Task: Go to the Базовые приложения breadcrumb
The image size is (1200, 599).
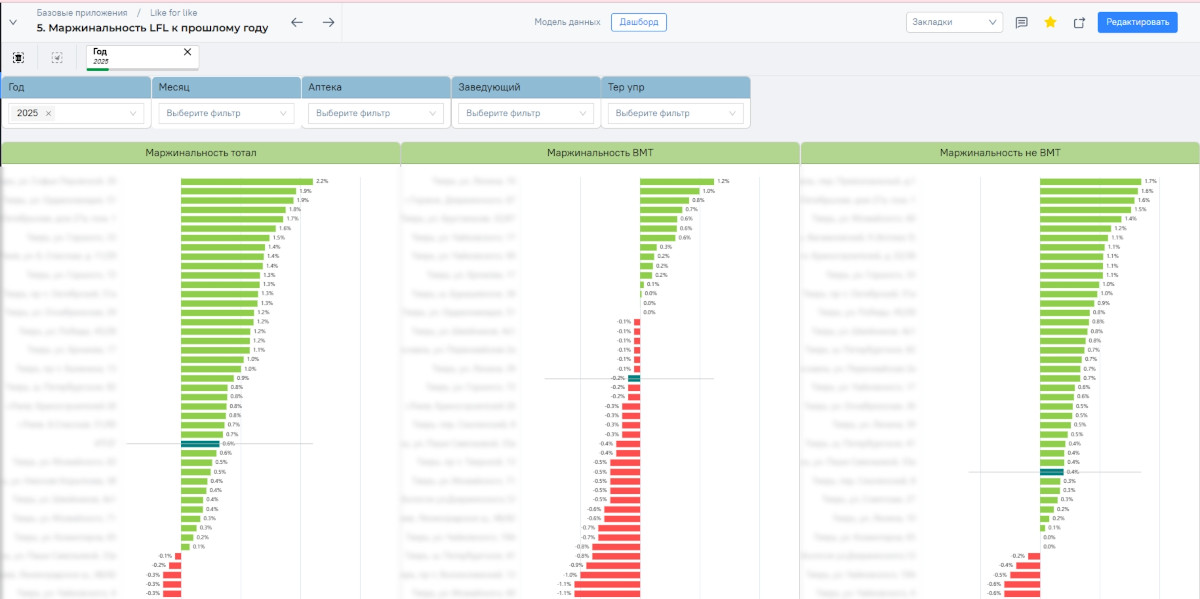Action: pos(82,12)
